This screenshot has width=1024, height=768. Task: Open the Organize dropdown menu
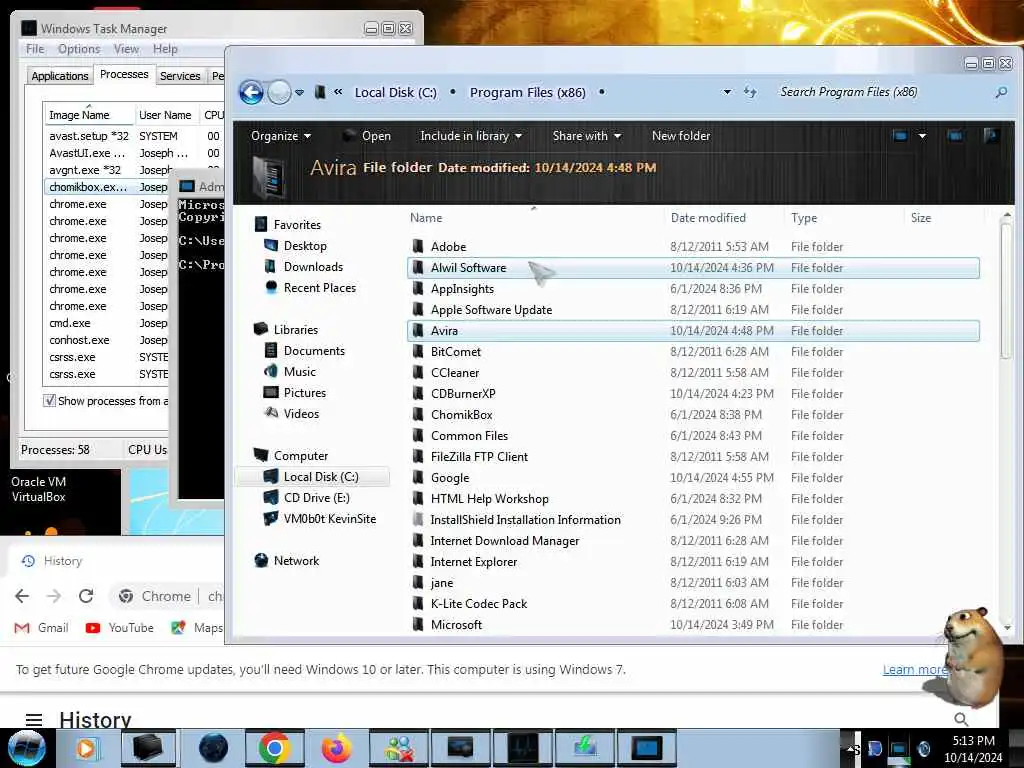(281, 136)
